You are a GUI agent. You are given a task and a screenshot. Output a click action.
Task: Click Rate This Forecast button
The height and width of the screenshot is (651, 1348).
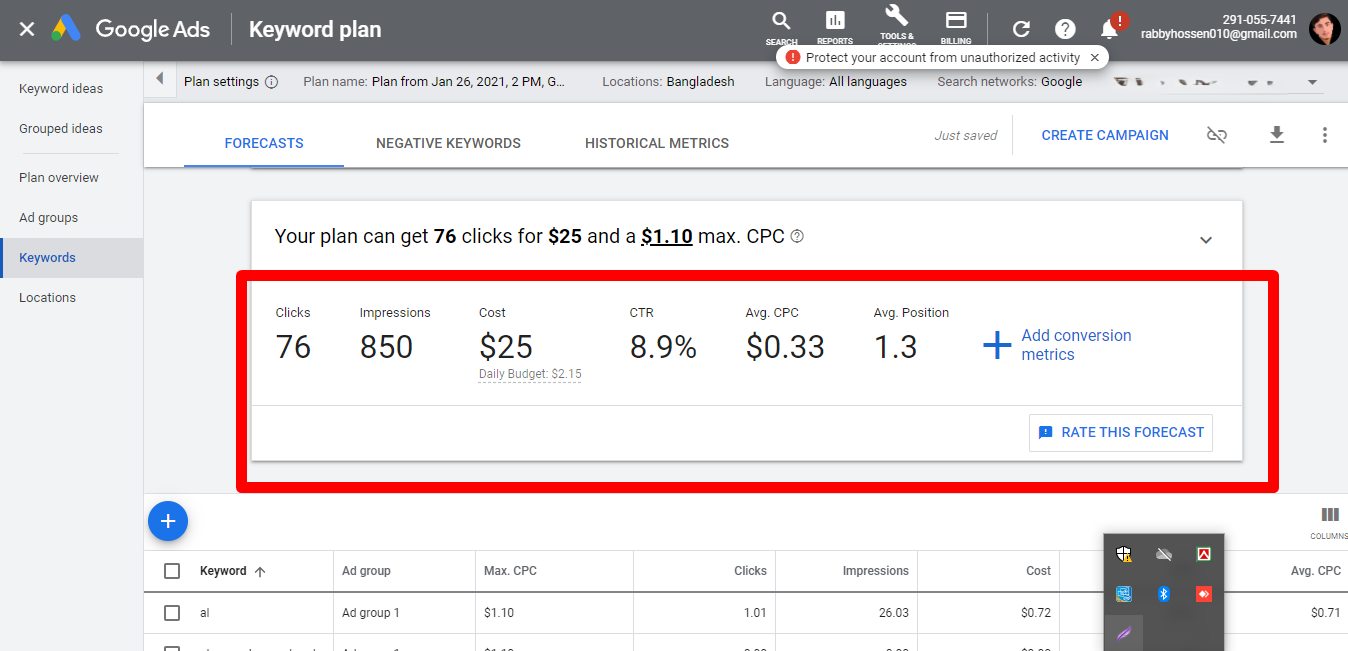pos(1120,432)
